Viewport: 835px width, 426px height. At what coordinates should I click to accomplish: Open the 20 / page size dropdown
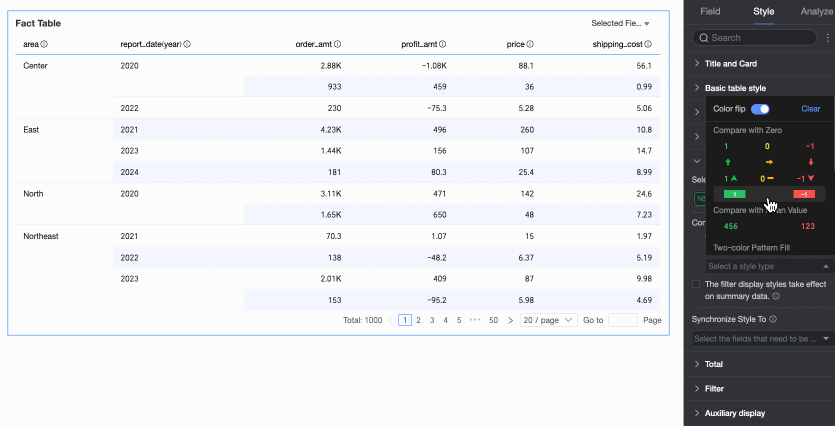point(549,320)
